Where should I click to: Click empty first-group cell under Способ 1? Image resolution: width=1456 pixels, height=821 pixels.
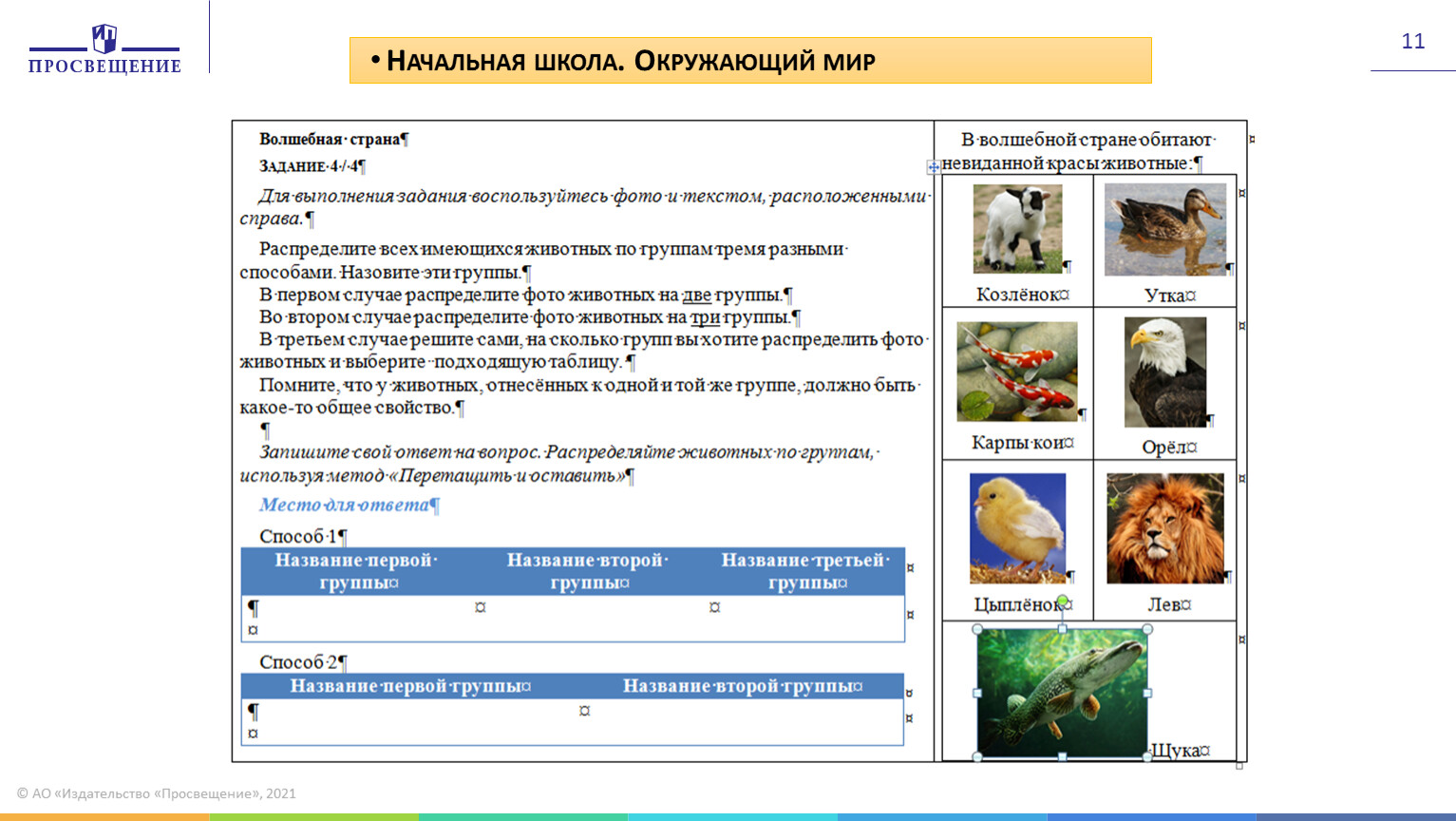[x=357, y=617]
